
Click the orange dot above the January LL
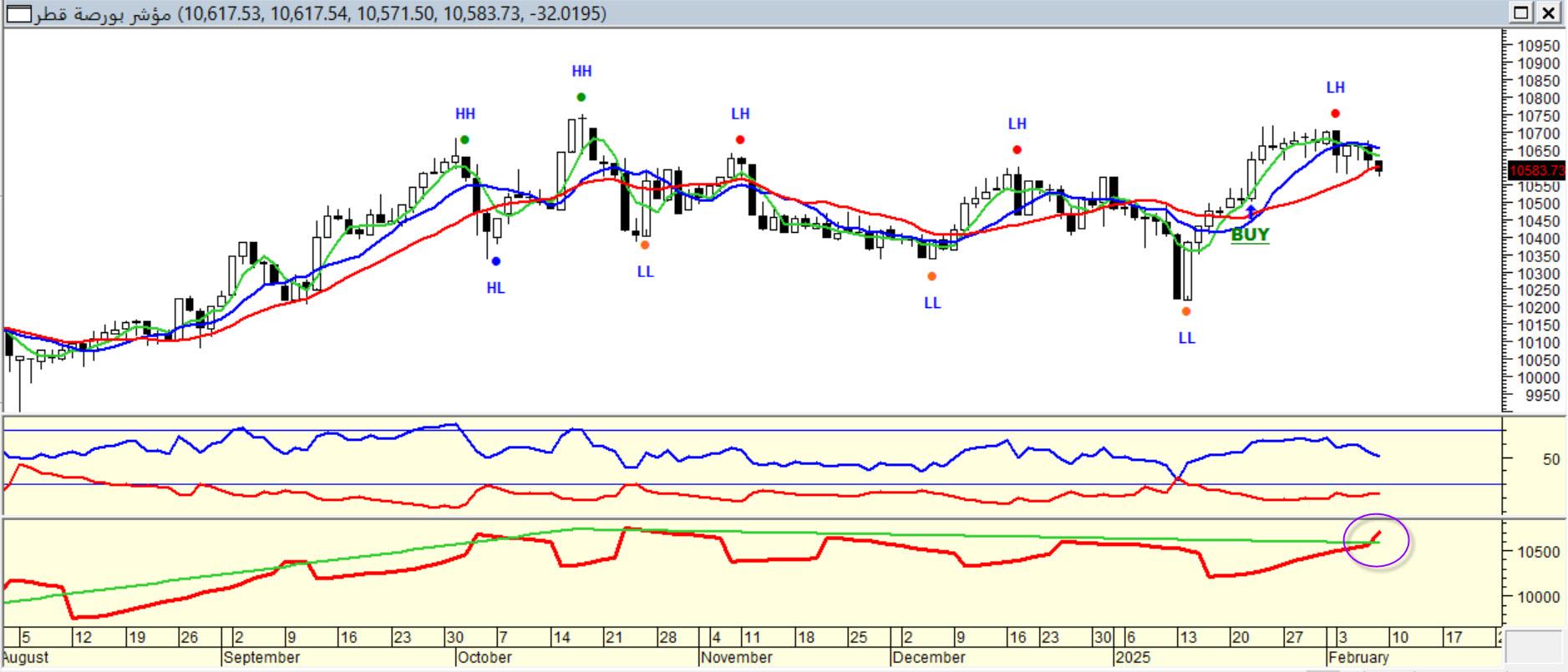point(1186,311)
